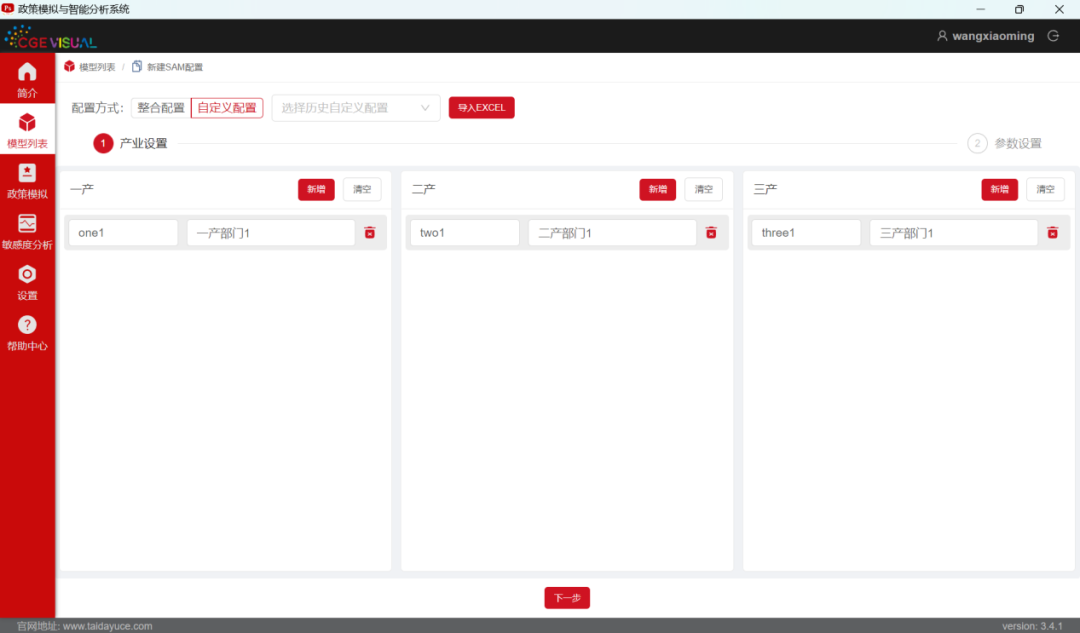Image resolution: width=1080 pixels, height=633 pixels.
Task: Click 清空 in the 二产 panel
Action: [x=704, y=189]
